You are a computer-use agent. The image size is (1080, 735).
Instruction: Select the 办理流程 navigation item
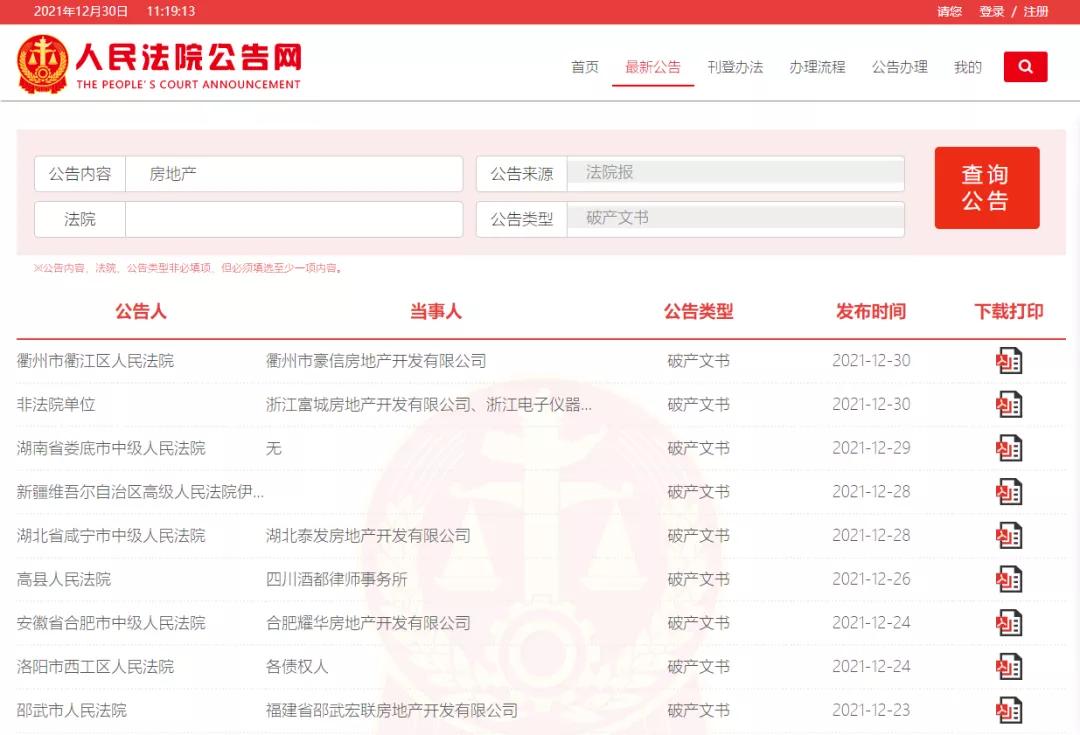coord(818,67)
